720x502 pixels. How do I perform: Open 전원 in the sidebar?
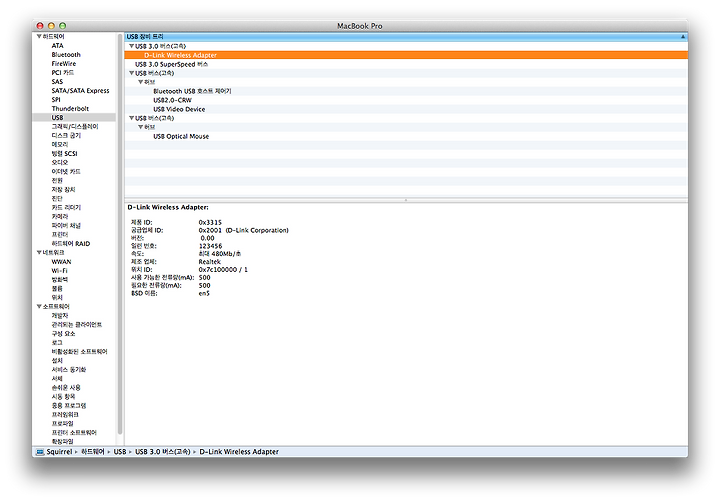[57, 180]
